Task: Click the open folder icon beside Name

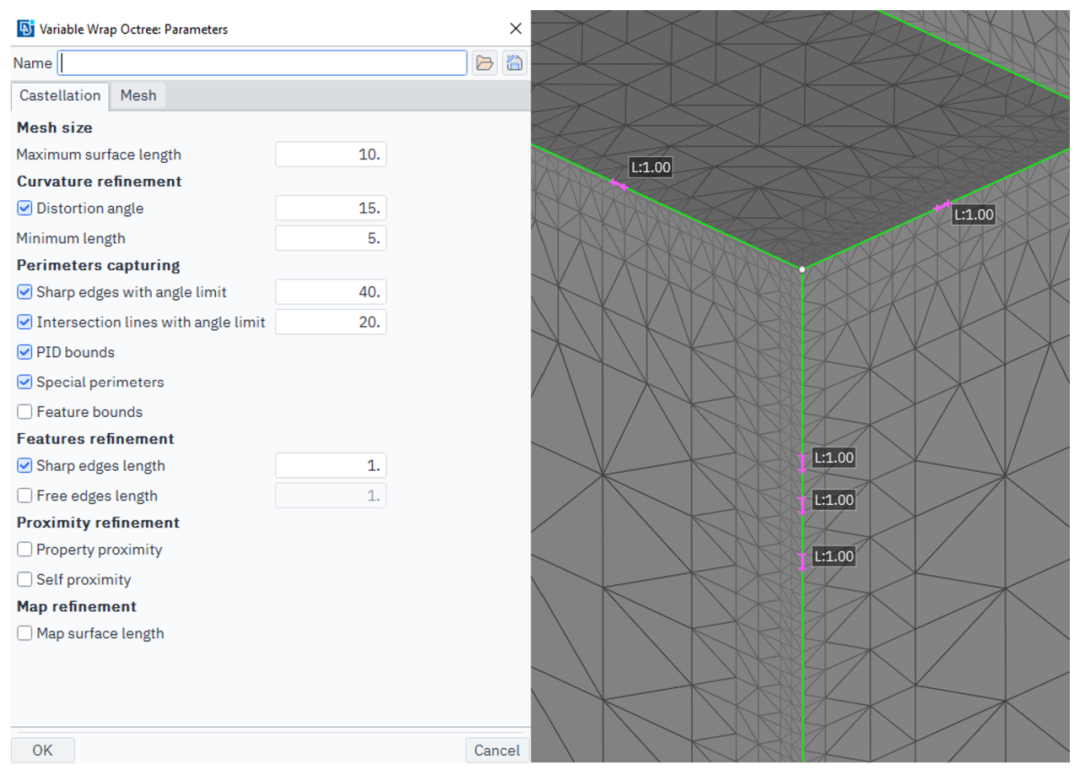Action: (x=485, y=63)
